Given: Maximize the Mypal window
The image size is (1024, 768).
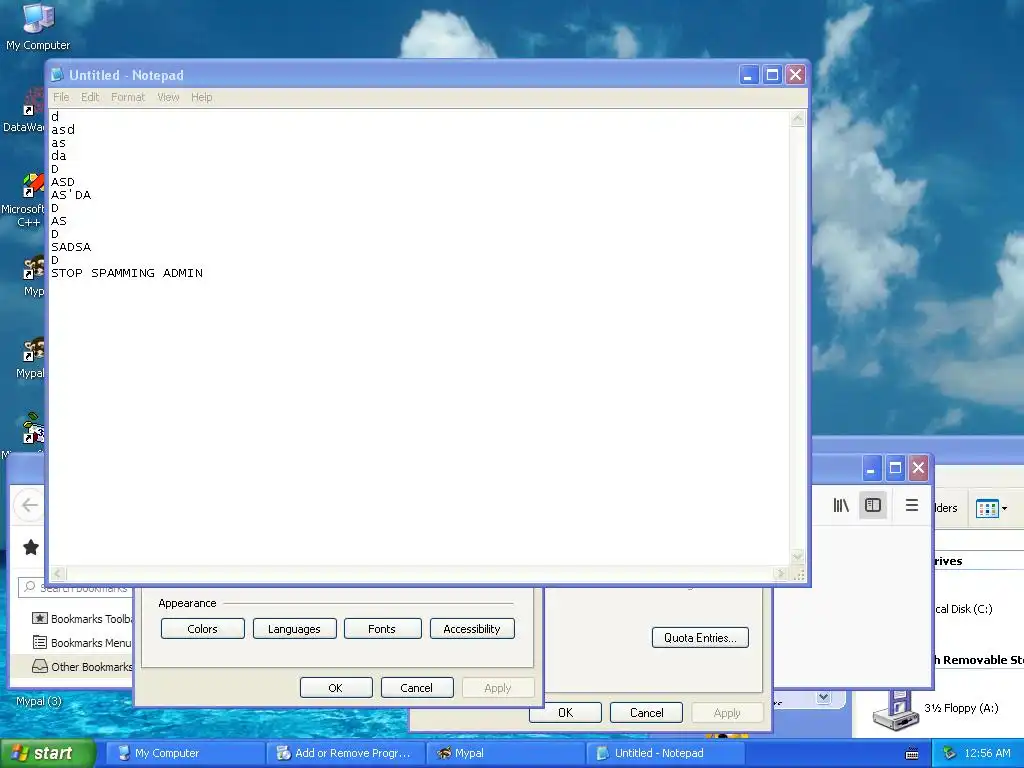Looking at the screenshot, I should (895, 468).
